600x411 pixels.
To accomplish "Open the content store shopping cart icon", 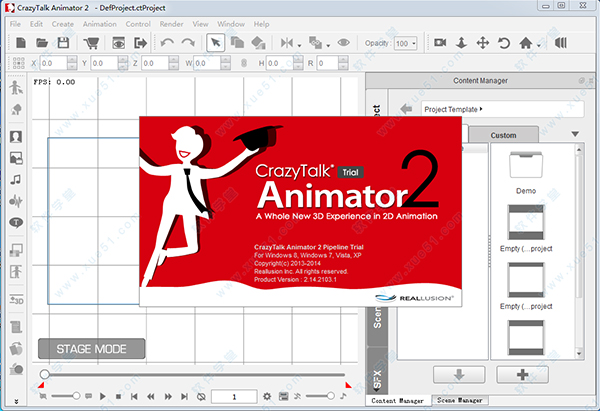I will (91, 43).
